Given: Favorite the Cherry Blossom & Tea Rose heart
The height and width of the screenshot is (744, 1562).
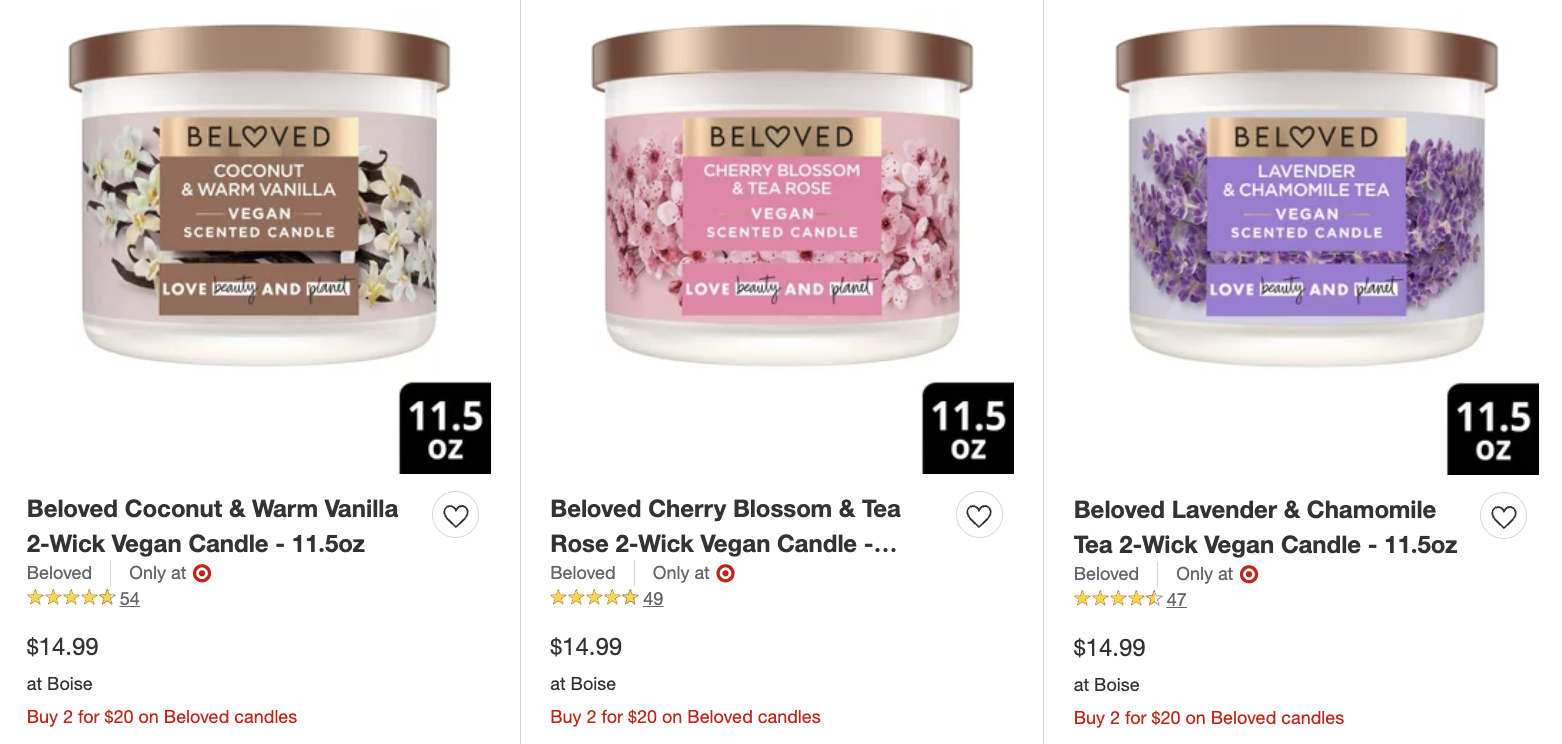Looking at the screenshot, I should point(979,516).
